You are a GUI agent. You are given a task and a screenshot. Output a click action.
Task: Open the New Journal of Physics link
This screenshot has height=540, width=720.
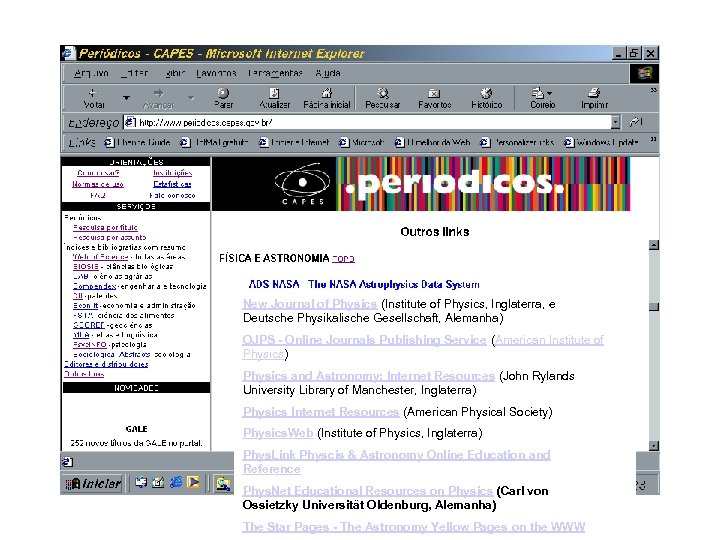pyautogui.click(x=310, y=304)
